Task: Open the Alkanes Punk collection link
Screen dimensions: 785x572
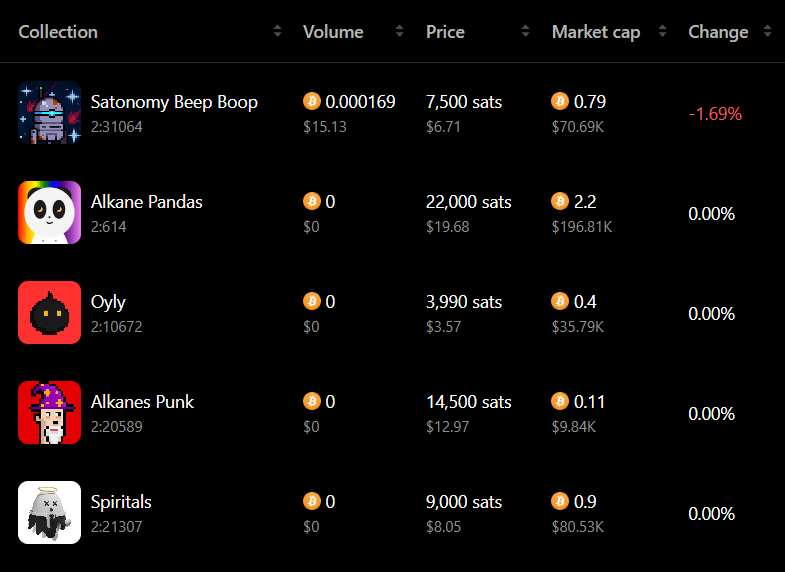Action: click(x=142, y=402)
